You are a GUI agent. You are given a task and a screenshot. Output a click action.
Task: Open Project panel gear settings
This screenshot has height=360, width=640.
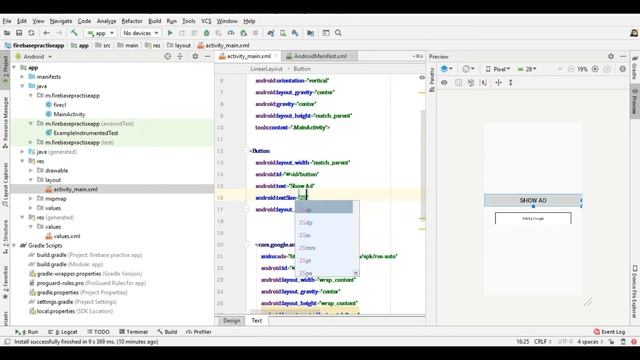click(x=195, y=56)
